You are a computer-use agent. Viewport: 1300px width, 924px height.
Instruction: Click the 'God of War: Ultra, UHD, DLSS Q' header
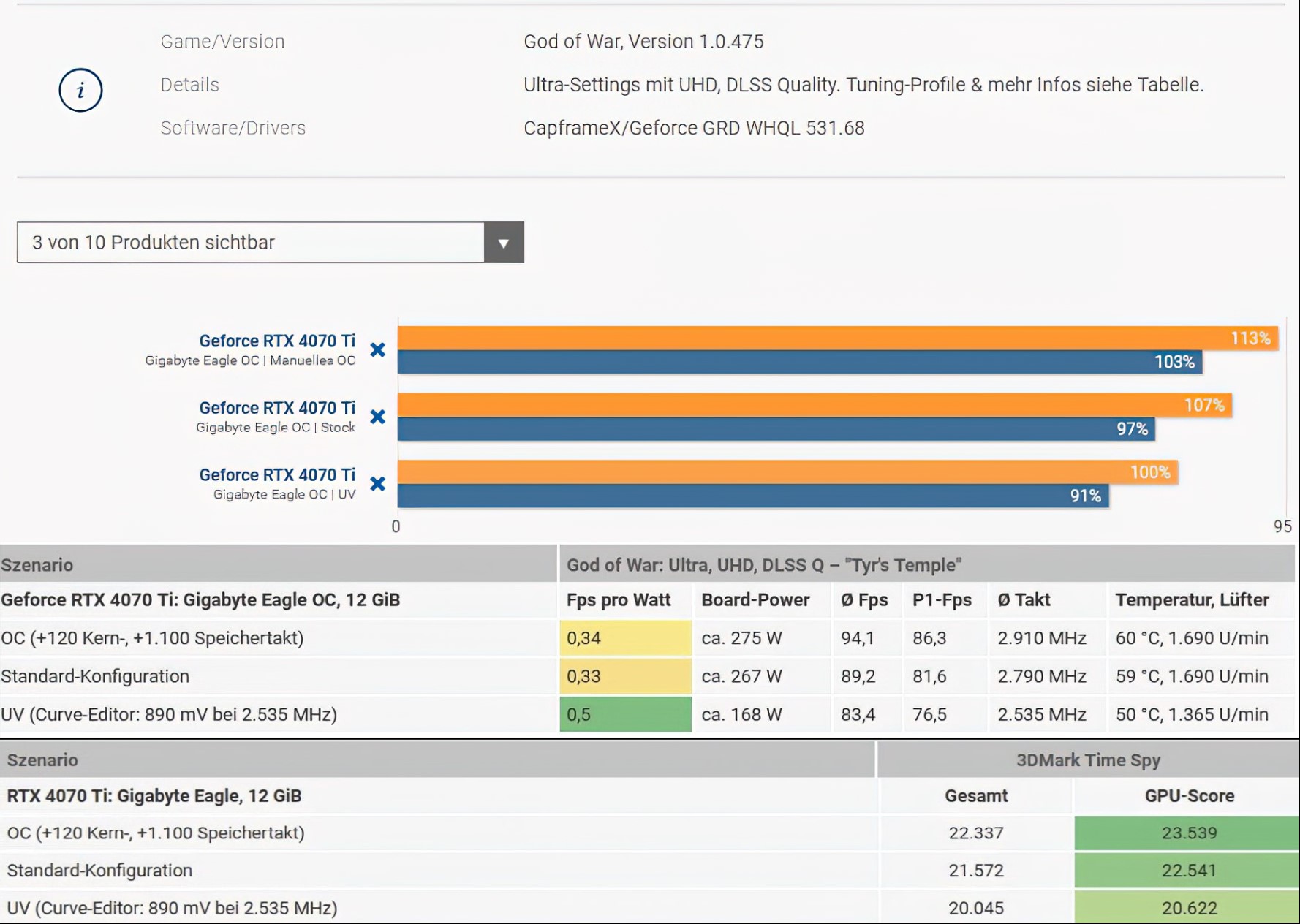pyautogui.click(x=764, y=565)
